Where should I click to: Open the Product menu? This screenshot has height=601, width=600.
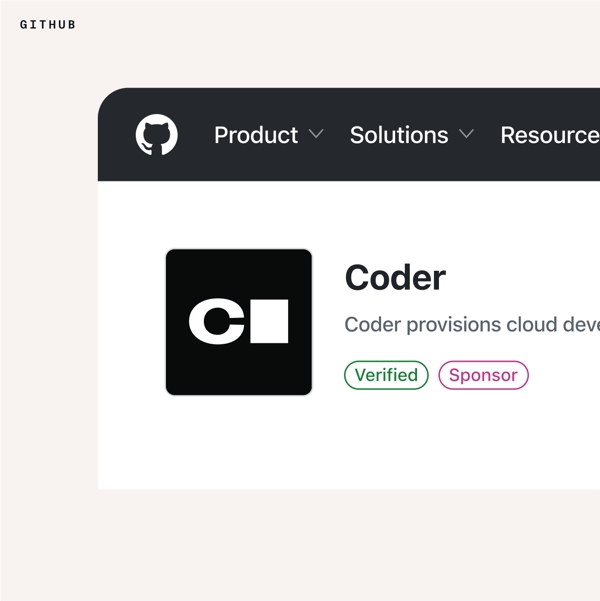pos(256,135)
